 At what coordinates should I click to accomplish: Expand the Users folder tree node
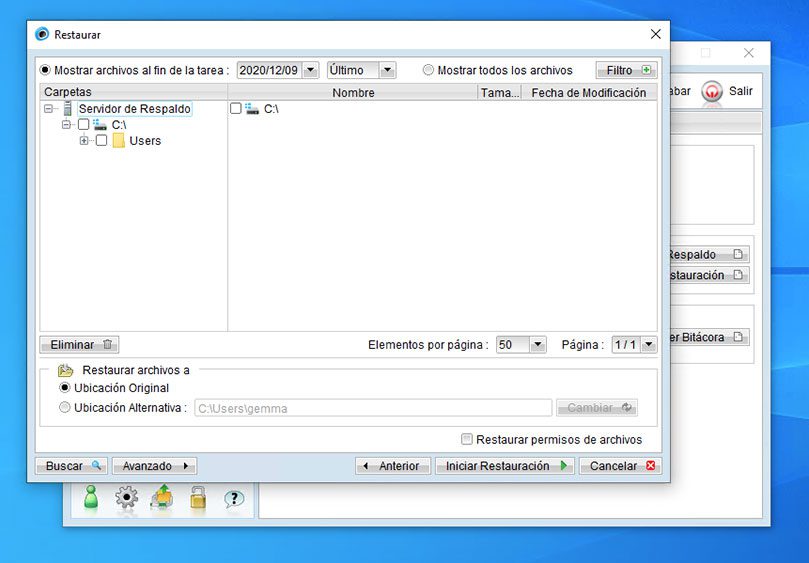(84, 140)
